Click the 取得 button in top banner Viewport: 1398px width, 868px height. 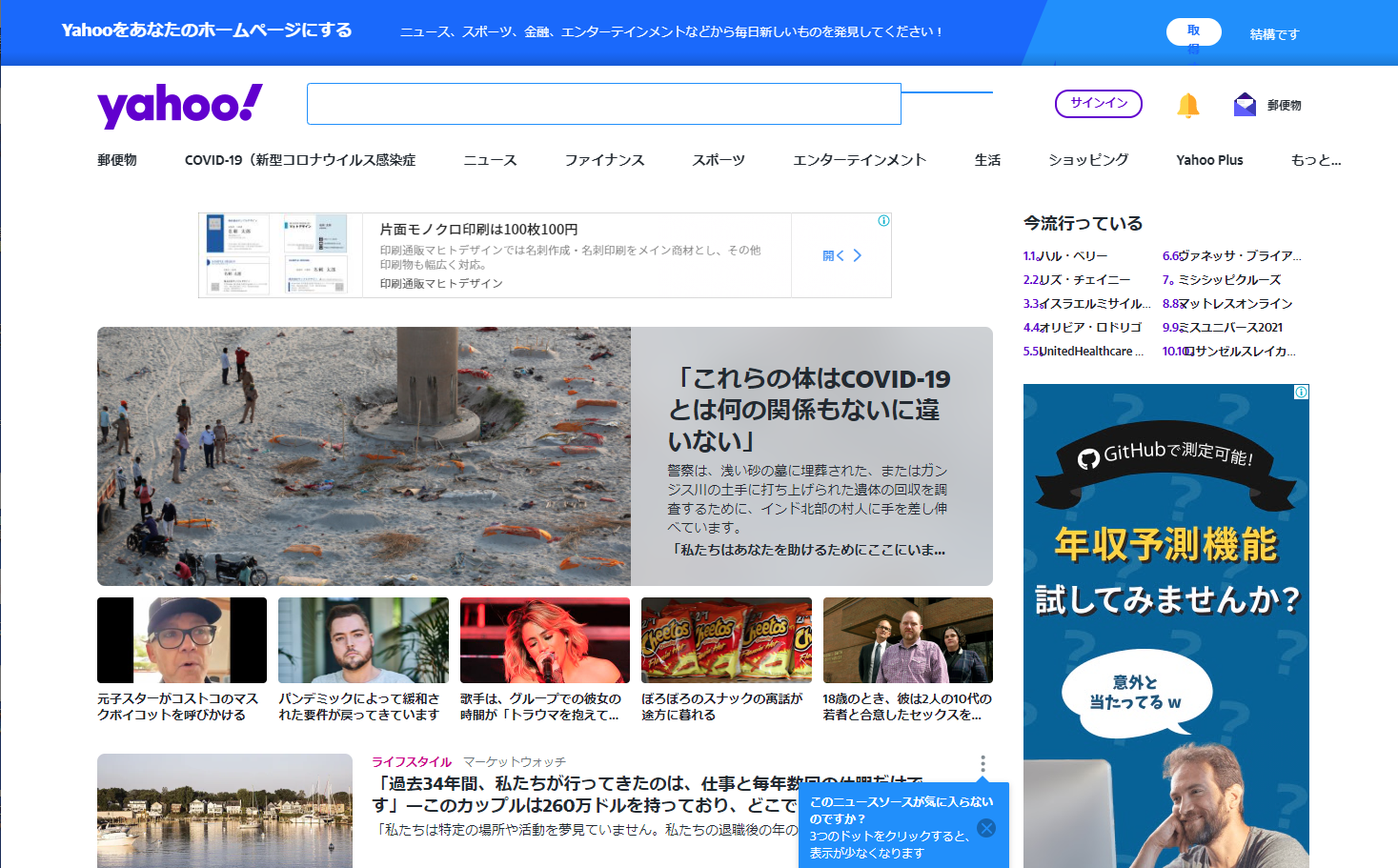(x=1193, y=32)
